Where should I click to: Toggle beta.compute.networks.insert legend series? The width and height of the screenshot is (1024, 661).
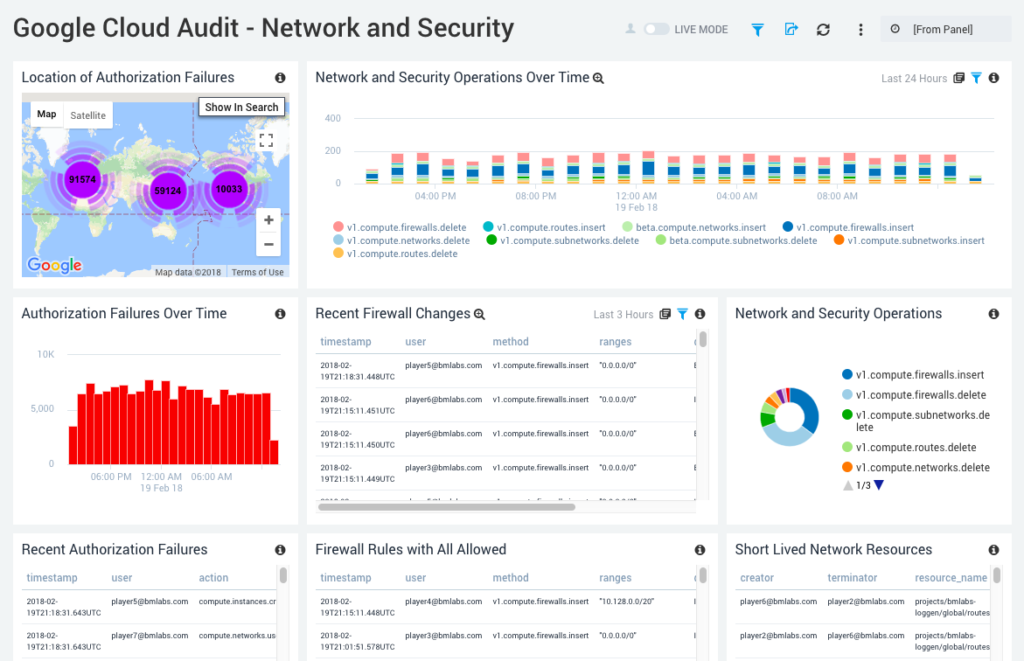pyautogui.click(x=694, y=227)
